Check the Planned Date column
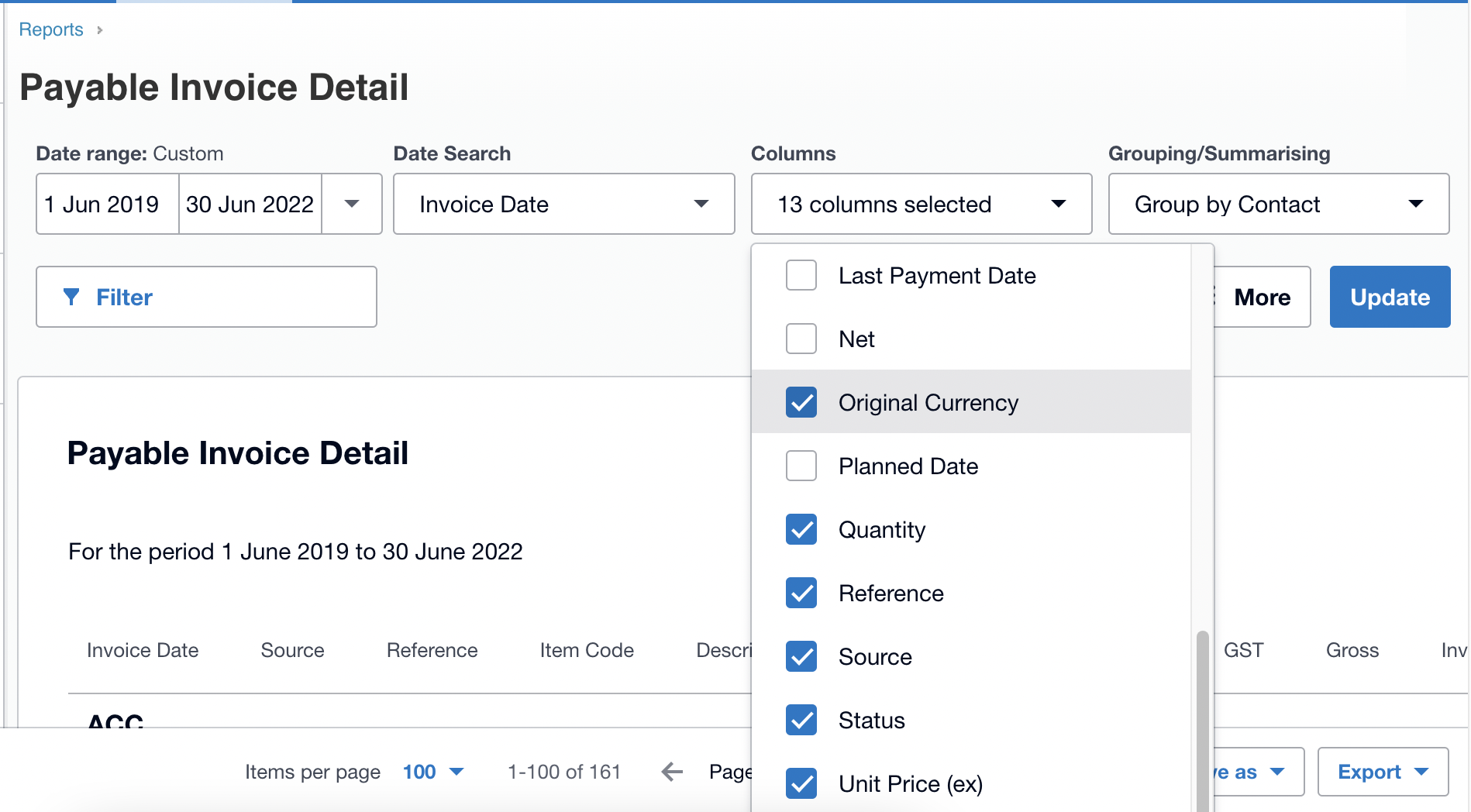1471x812 pixels. pos(801,466)
